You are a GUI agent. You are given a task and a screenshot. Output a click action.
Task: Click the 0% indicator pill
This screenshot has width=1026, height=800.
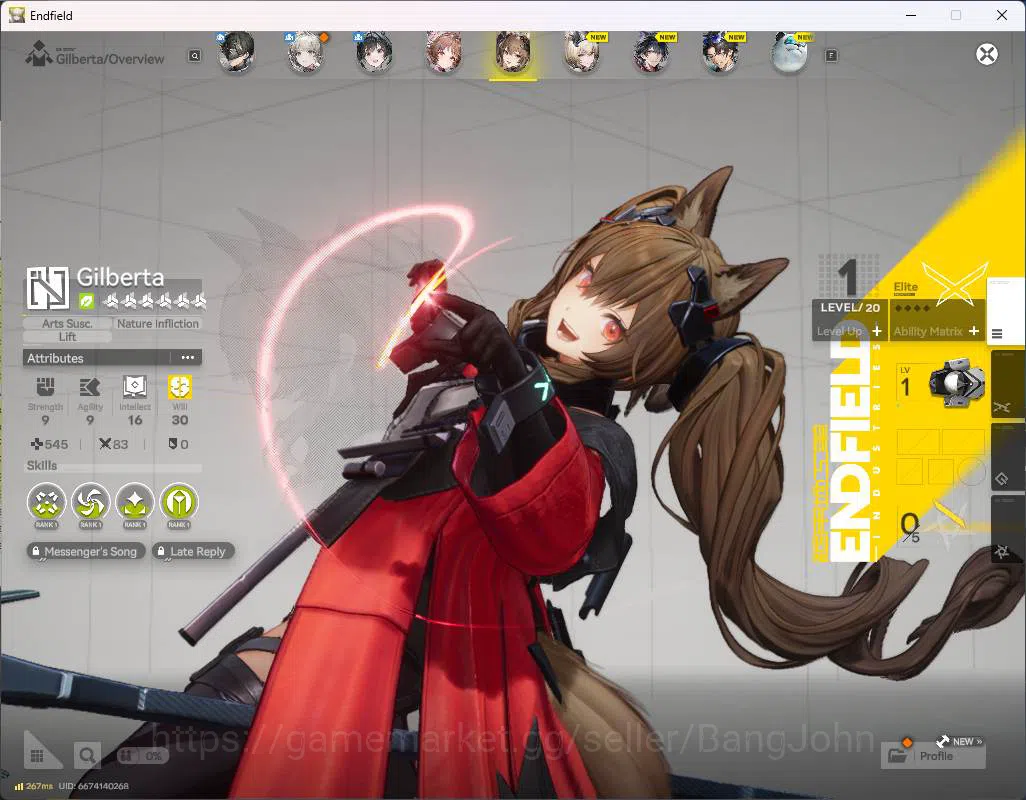(x=142, y=756)
